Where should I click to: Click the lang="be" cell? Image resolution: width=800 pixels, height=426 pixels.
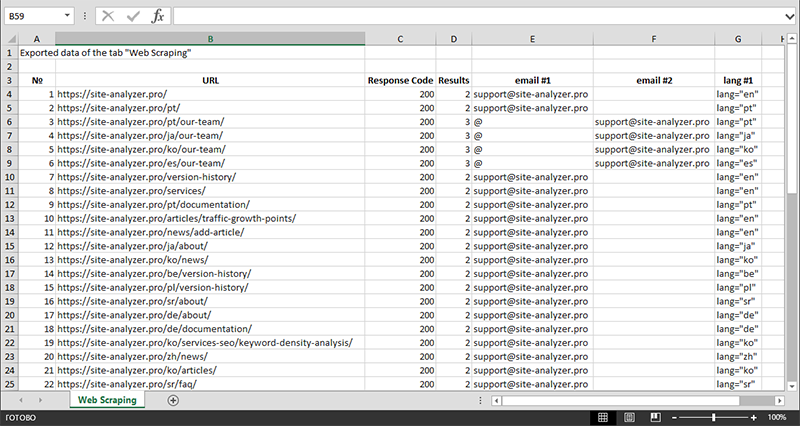(x=738, y=273)
